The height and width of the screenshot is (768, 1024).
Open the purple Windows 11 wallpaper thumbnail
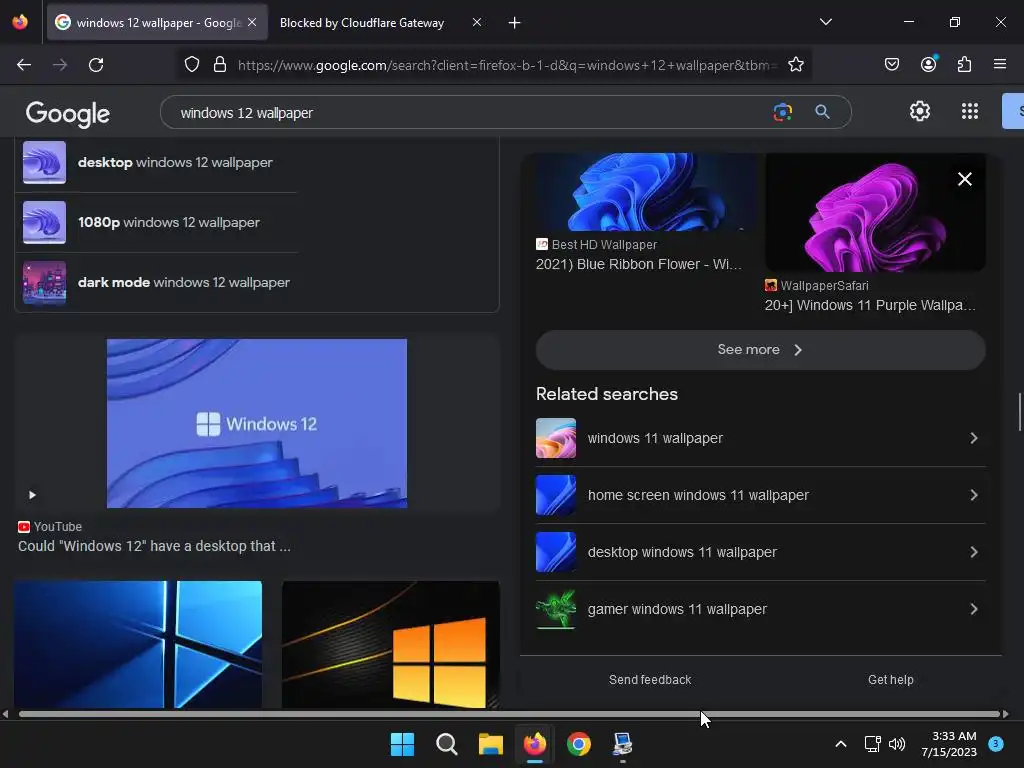click(x=875, y=212)
